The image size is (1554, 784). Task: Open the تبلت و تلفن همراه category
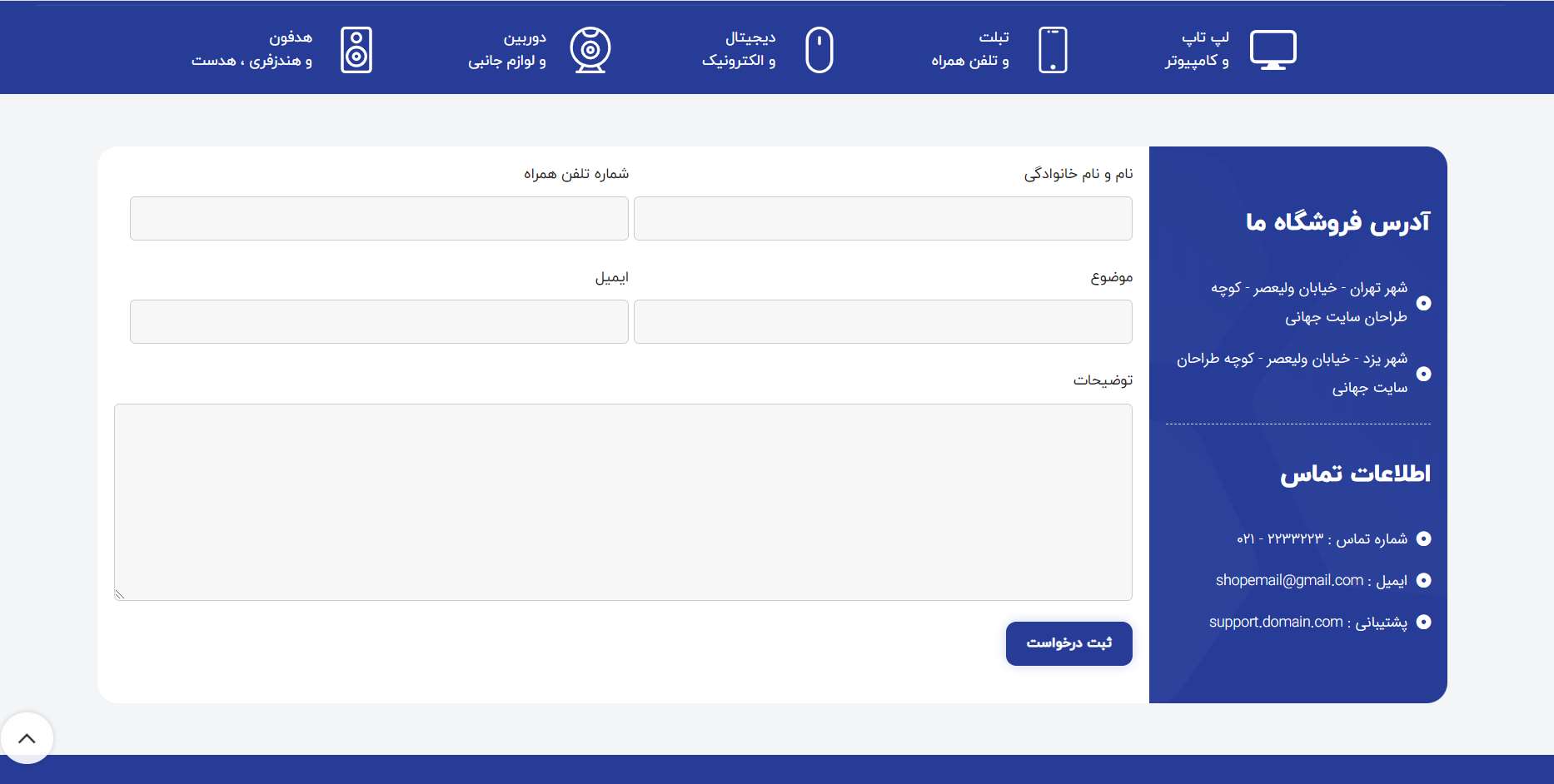(970, 49)
